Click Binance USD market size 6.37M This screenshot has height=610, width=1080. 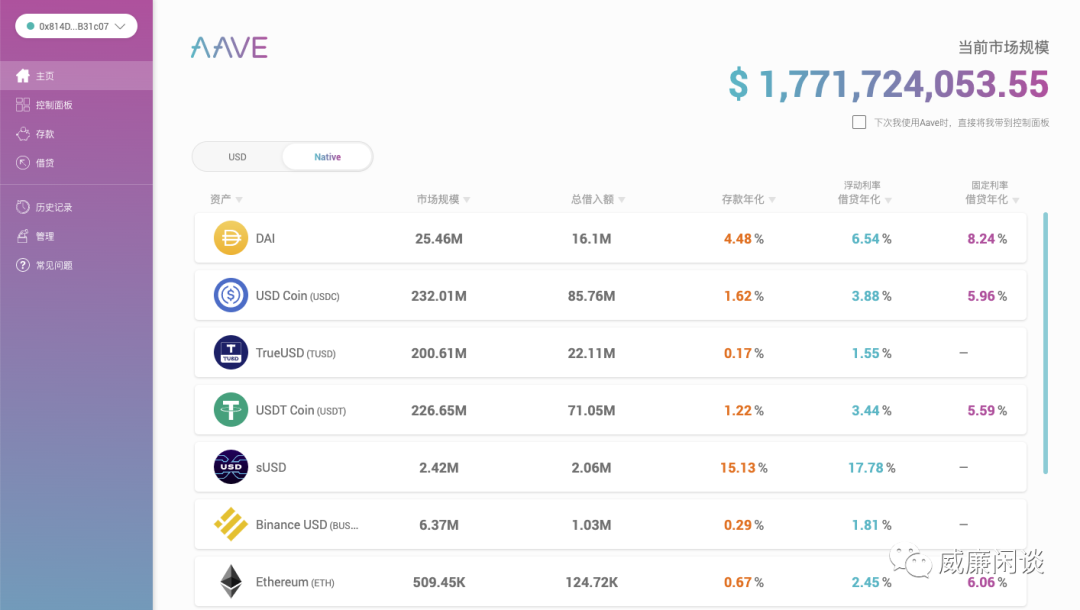coord(439,525)
